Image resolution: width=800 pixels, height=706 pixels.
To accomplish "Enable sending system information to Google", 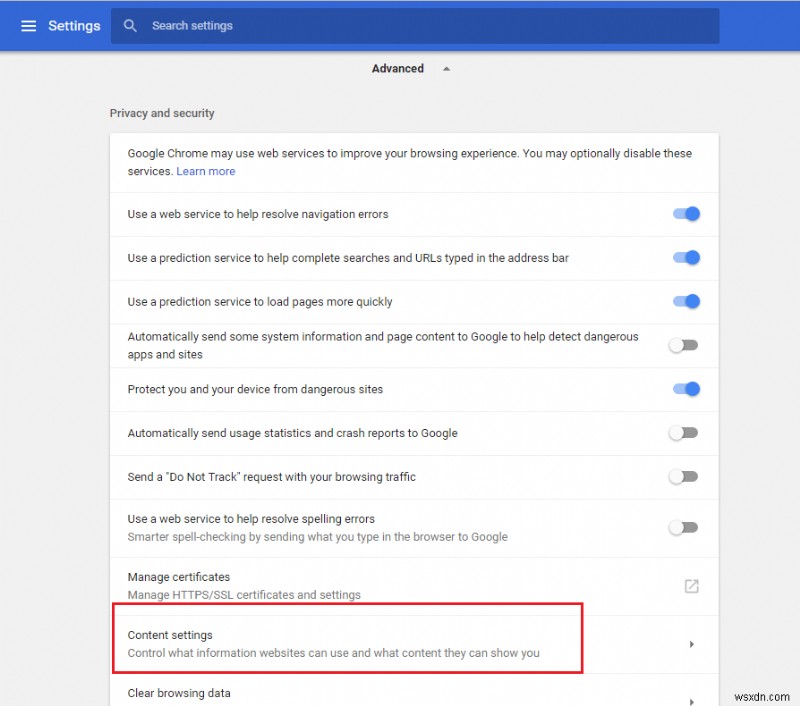I will click(684, 345).
